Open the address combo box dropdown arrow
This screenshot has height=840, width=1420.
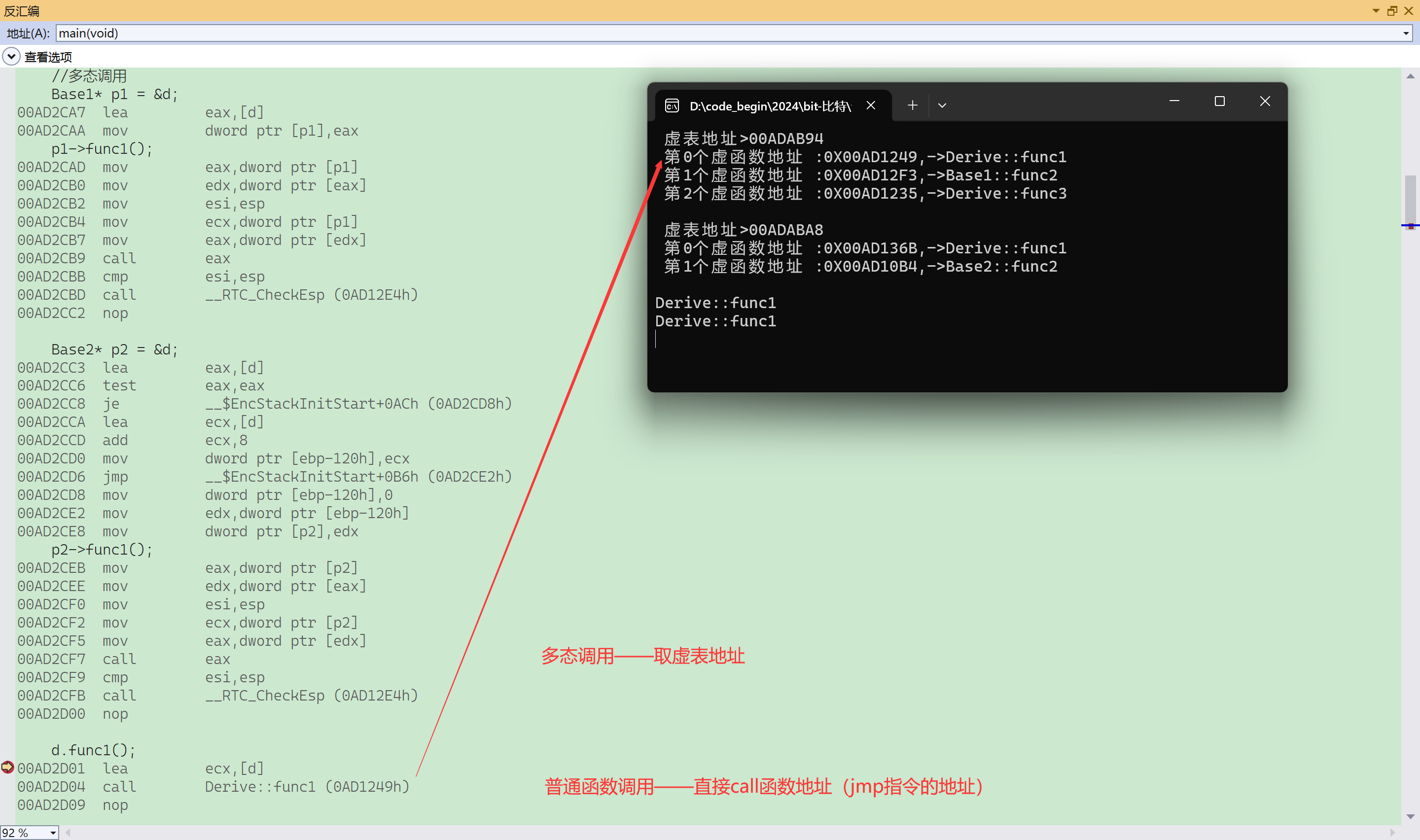[x=1405, y=34]
